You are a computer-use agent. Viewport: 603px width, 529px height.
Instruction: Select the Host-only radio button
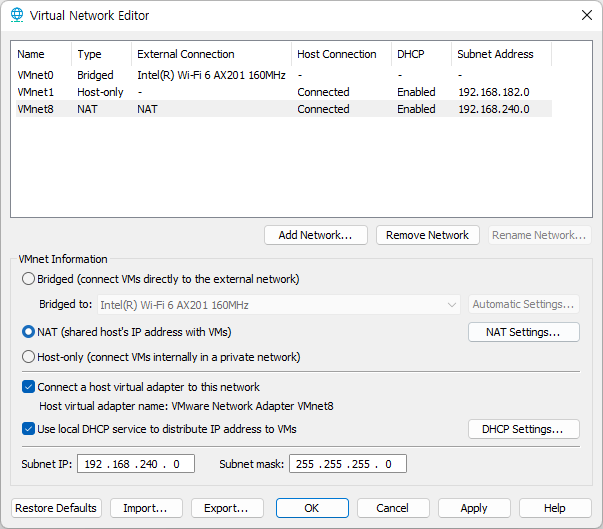(28, 357)
